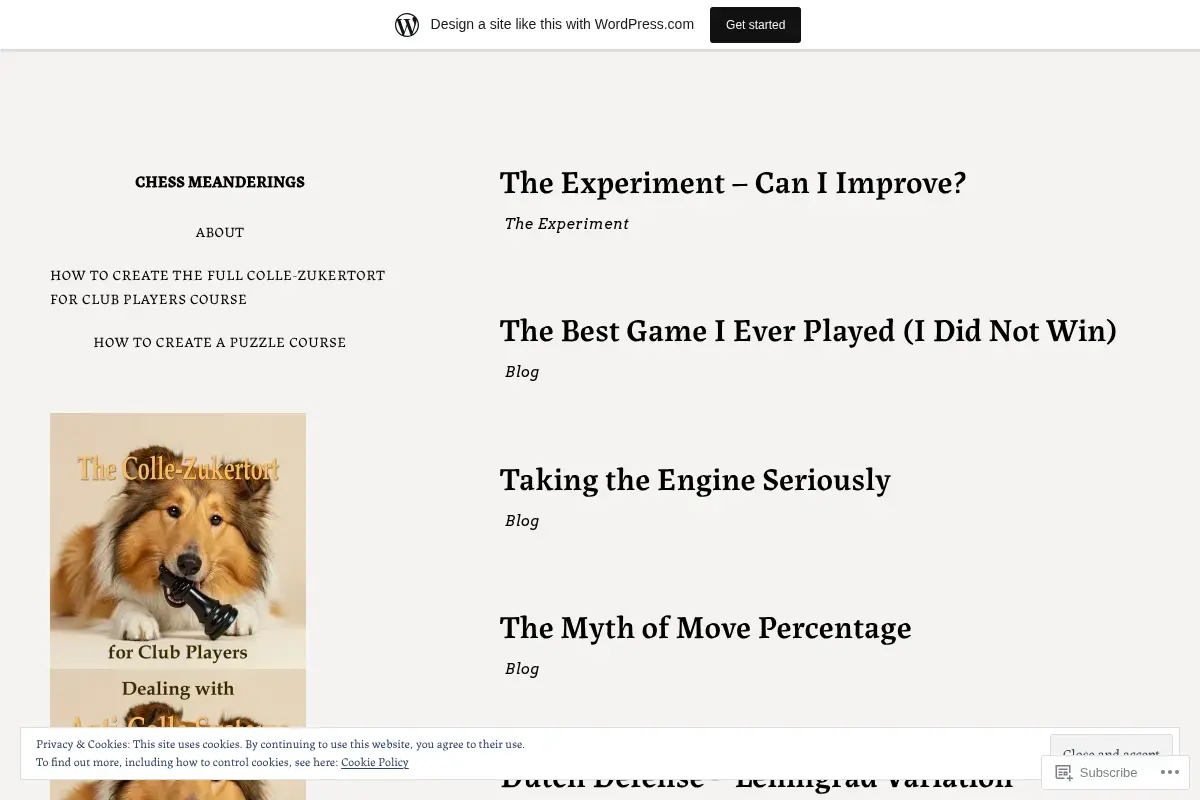
Task: Open post The Best Game I Ever Played
Action: [808, 330]
